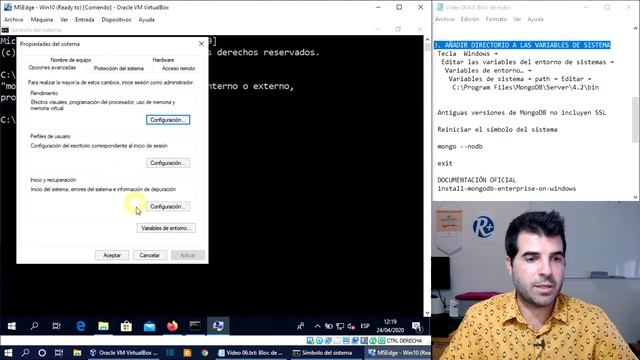Click host Cortana circle icon
The image size is (640, 360).
pos(42,353)
